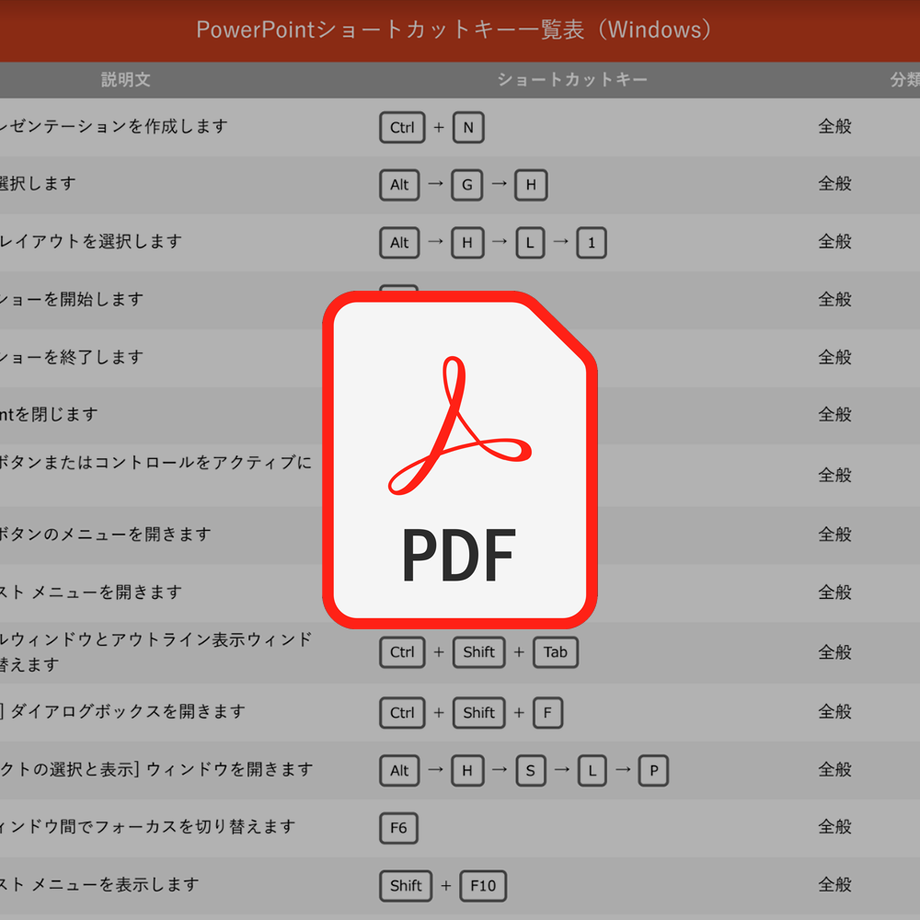Click 全般 in the Ctrl + N row

[x=834, y=126]
